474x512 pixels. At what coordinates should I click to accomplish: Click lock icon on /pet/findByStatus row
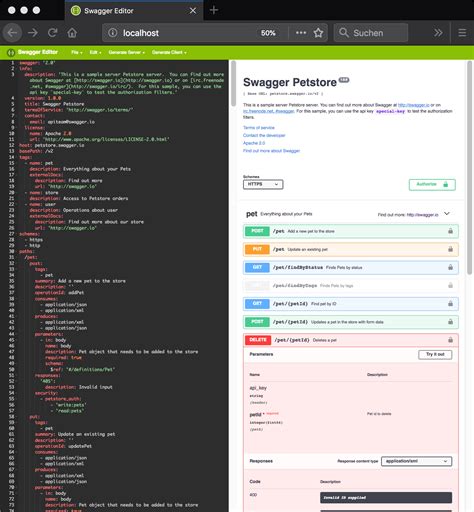(450, 267)
